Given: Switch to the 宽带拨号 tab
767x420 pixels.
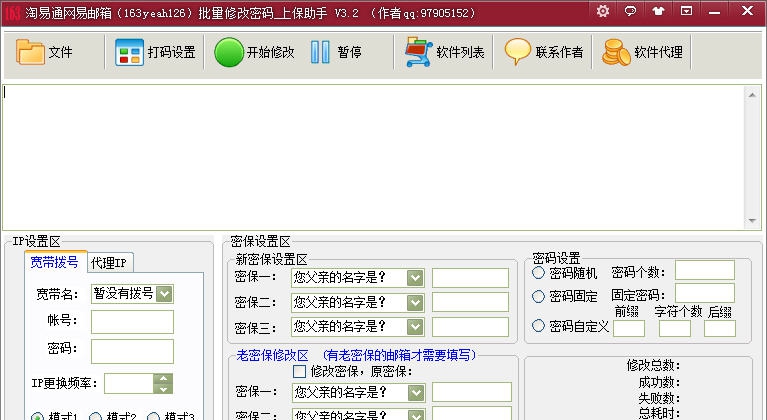Looking at the screenshot, I should (54, 262).
